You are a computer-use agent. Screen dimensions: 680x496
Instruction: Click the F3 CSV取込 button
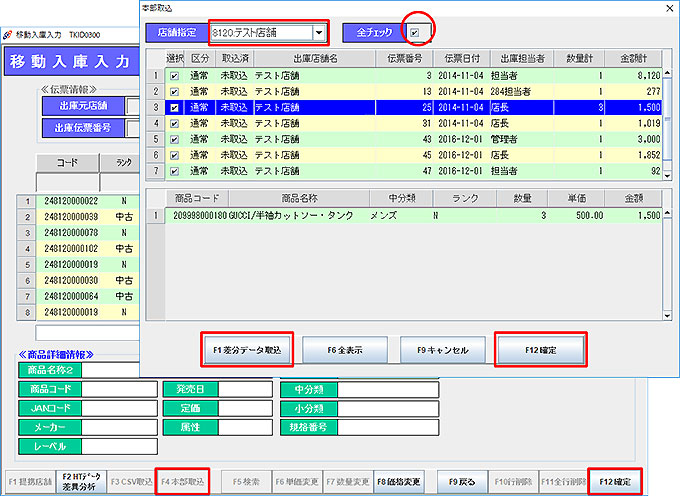(x=132, y=482)
